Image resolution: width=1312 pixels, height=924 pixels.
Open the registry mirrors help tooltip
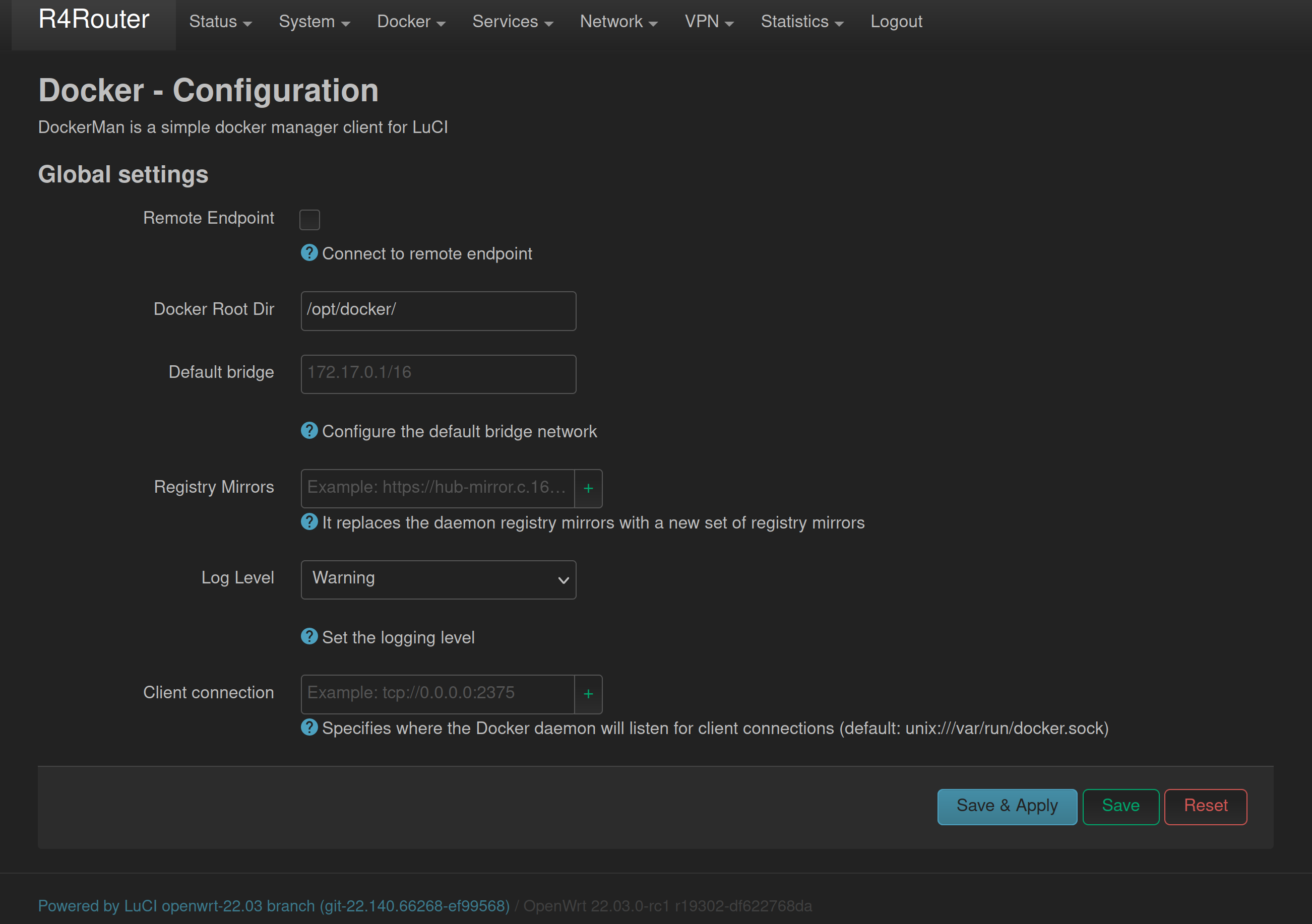pos(309,521)
